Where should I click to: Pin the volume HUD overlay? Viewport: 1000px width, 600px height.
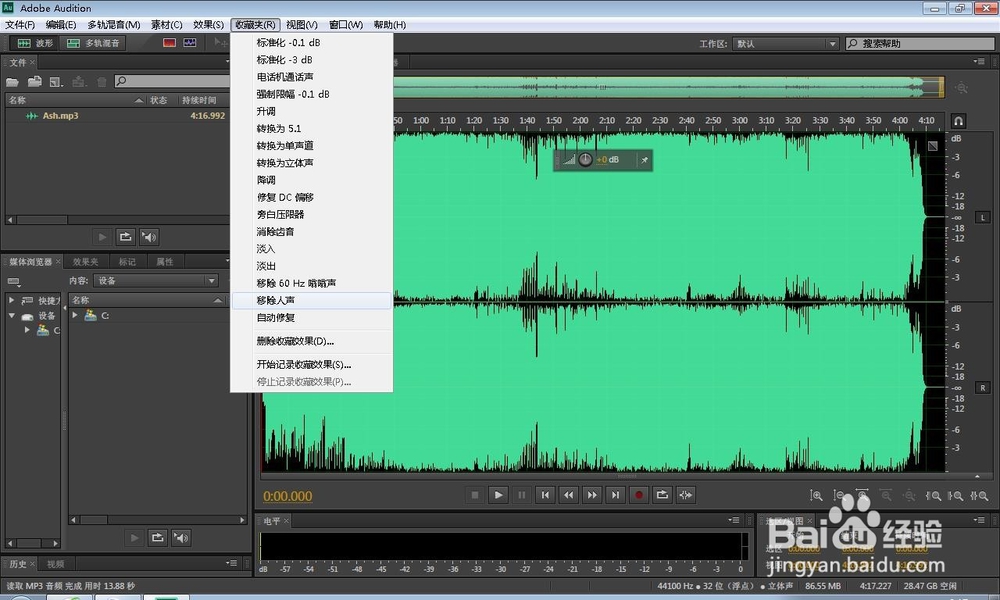(x=644, y=160)
